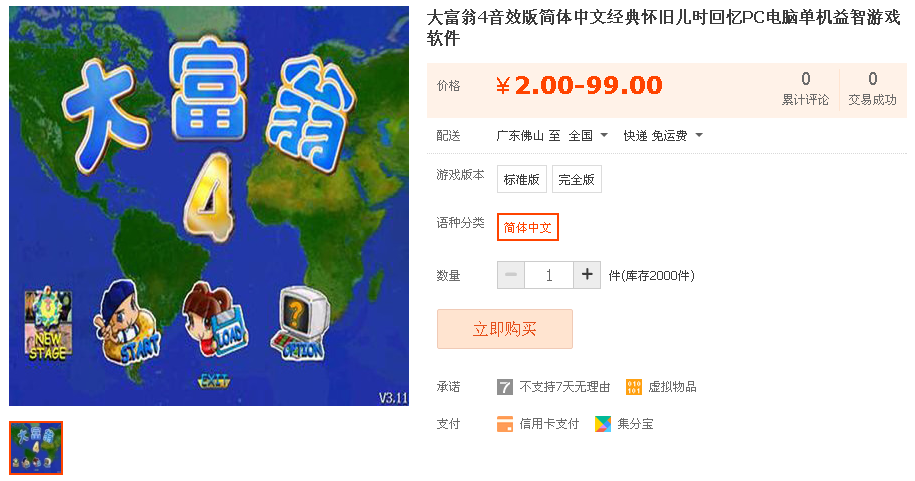Screen dimensions: 915x481
Task: Open the 累计评论 review count
Action: click(x=805, y=89)
